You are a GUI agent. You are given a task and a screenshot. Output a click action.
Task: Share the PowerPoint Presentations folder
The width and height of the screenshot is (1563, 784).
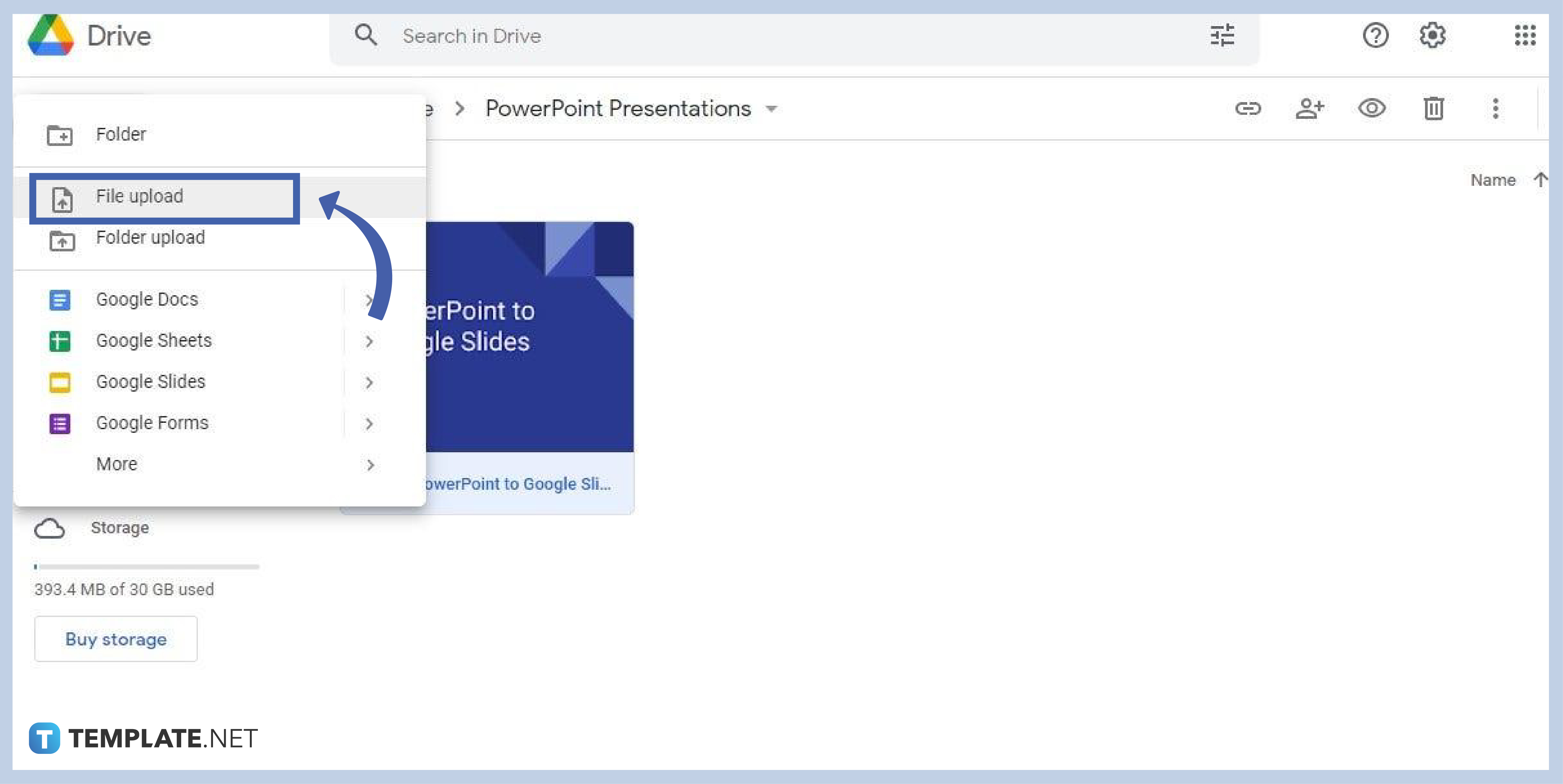pos(1310,108)
